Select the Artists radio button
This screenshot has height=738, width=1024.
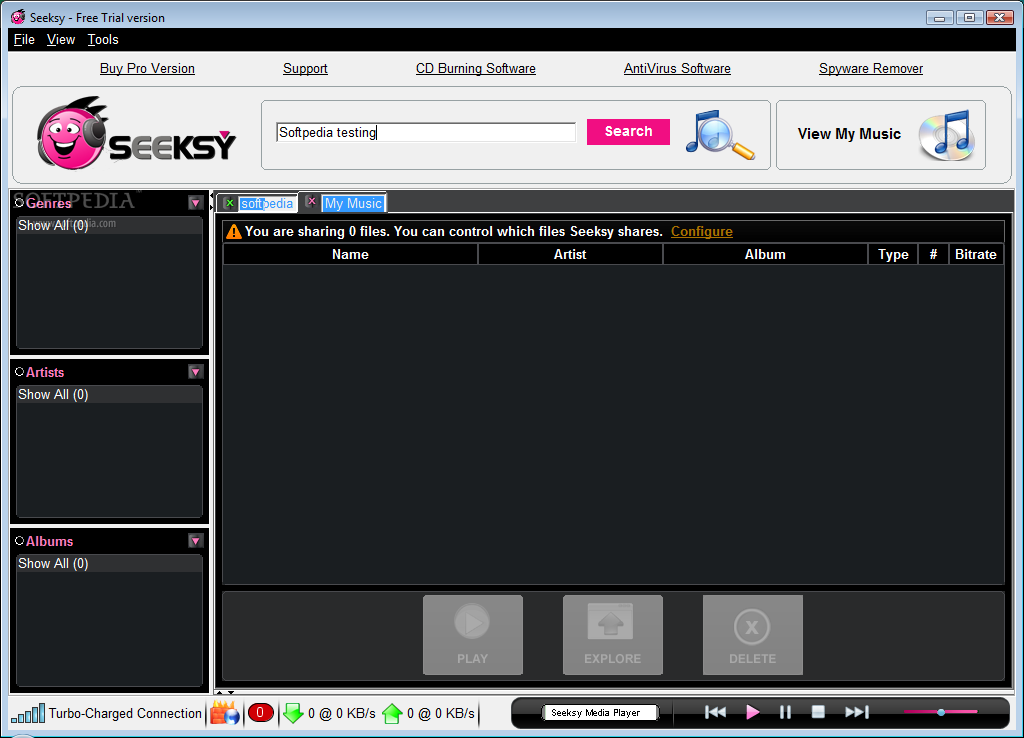click(x=20, y=372)
